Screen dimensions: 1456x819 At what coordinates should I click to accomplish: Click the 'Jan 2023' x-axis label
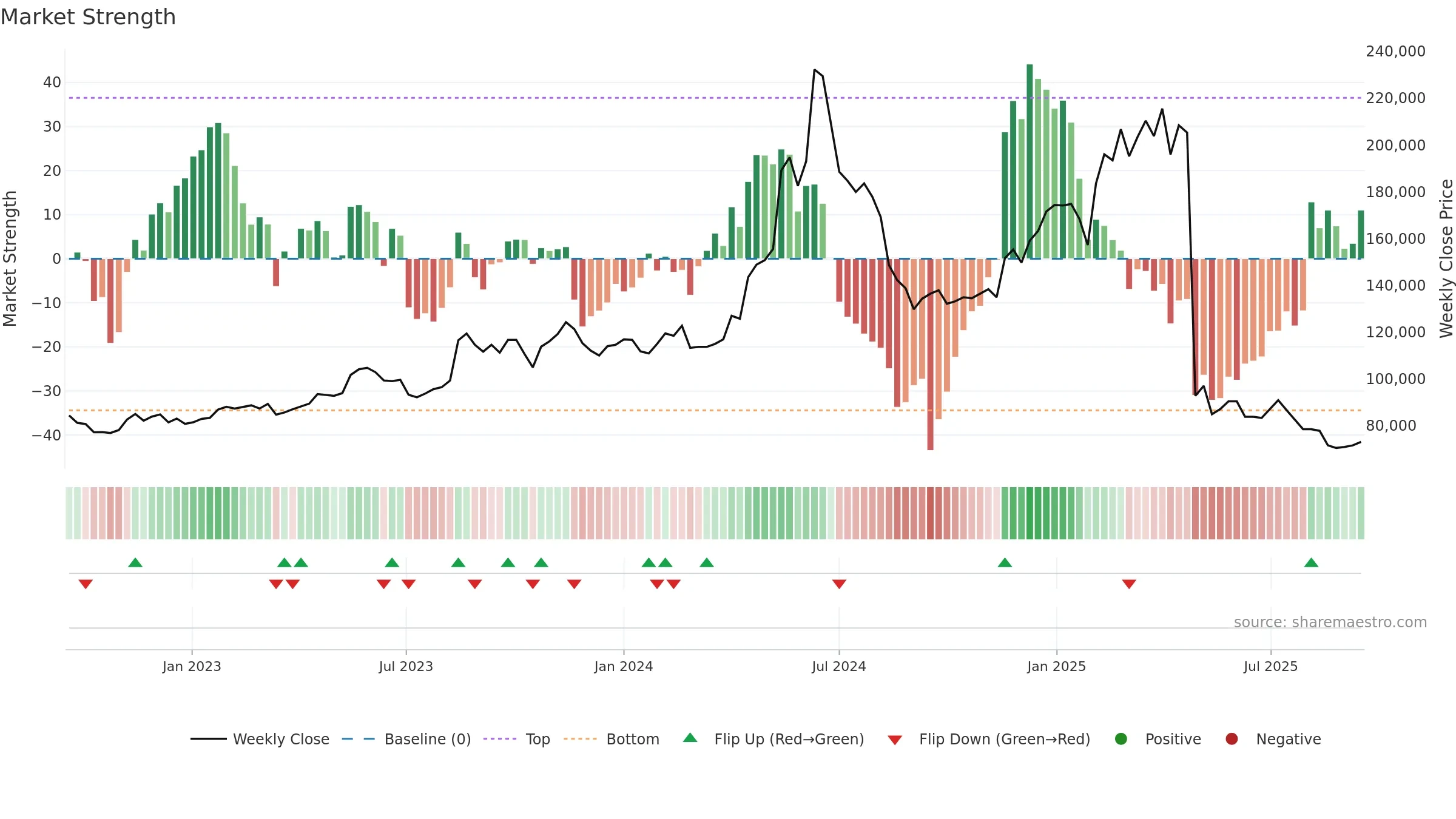(192, 666)
